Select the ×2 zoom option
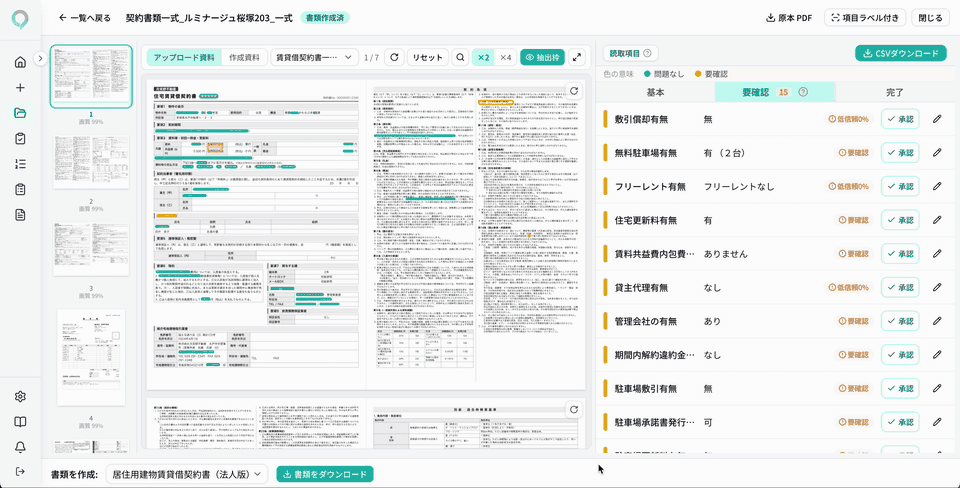This screenshot has height=488, width=960. pos(483,57)
